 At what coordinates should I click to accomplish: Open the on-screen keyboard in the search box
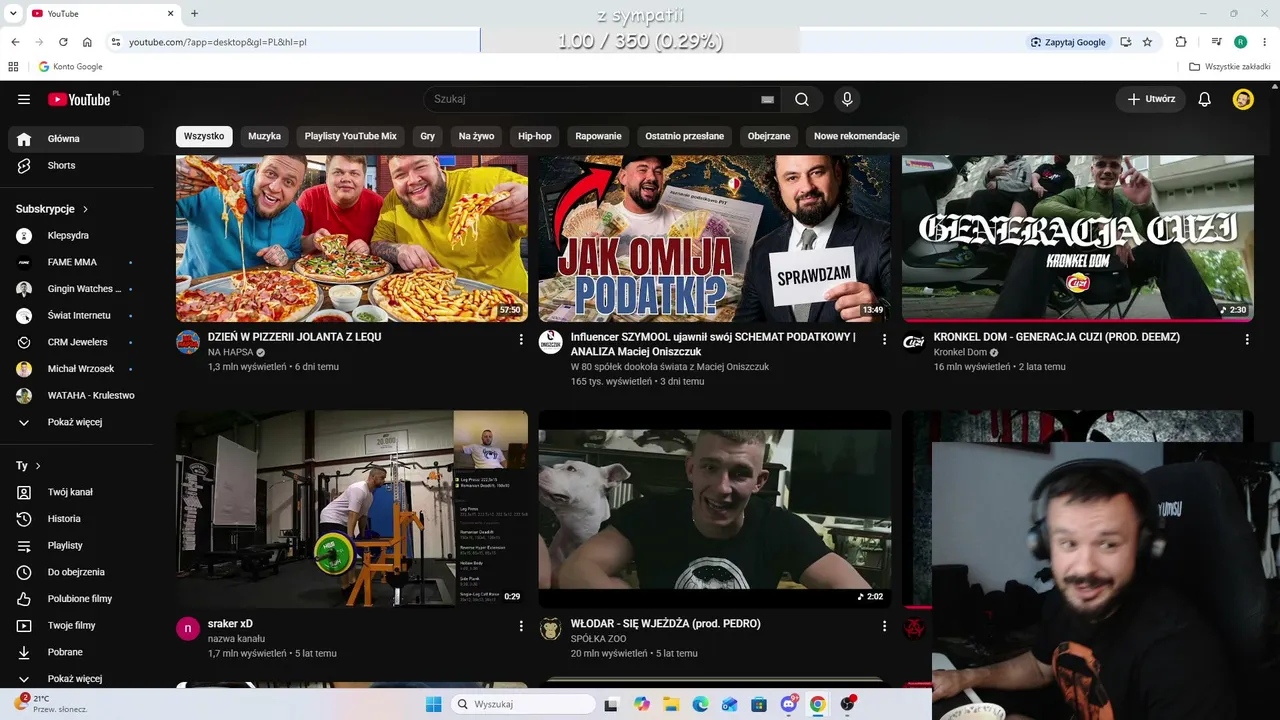click(767, 99)
